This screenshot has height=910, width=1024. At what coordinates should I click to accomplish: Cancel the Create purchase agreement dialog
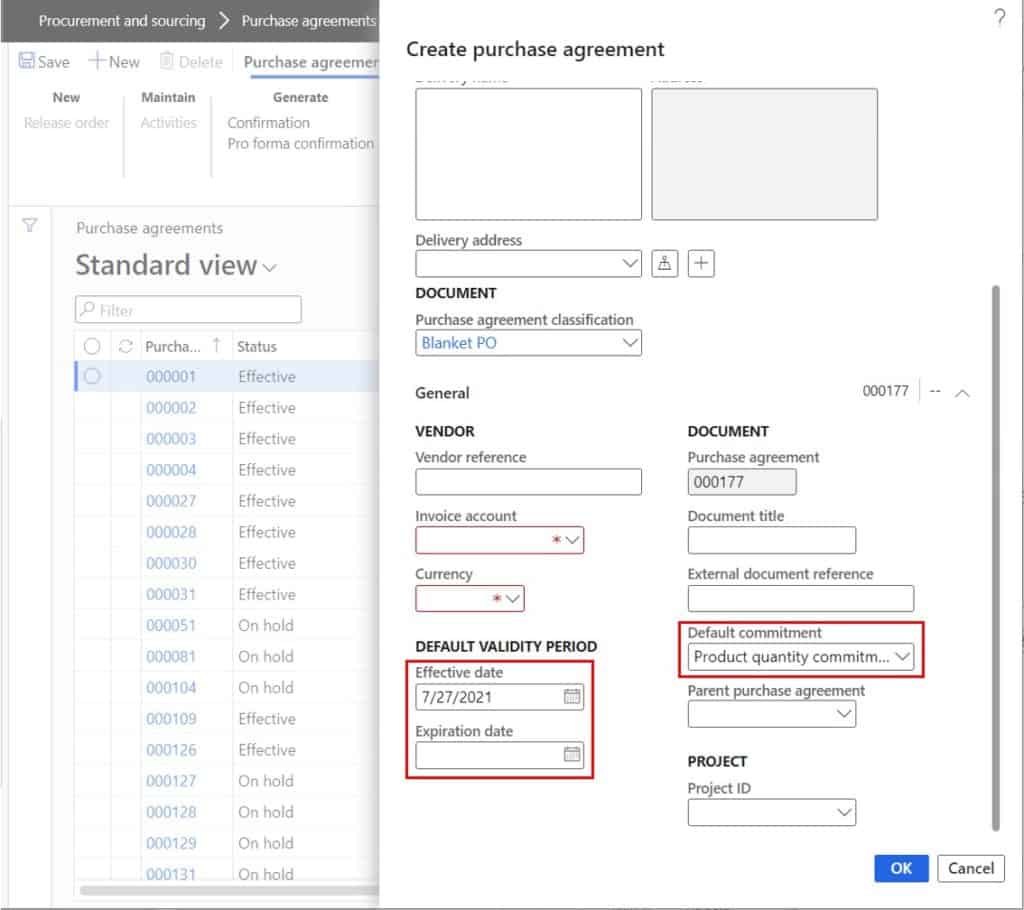point(970,868)
